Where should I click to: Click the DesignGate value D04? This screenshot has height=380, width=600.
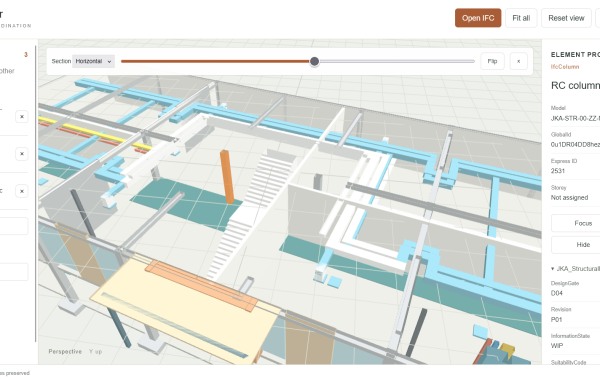click(556, 293)
